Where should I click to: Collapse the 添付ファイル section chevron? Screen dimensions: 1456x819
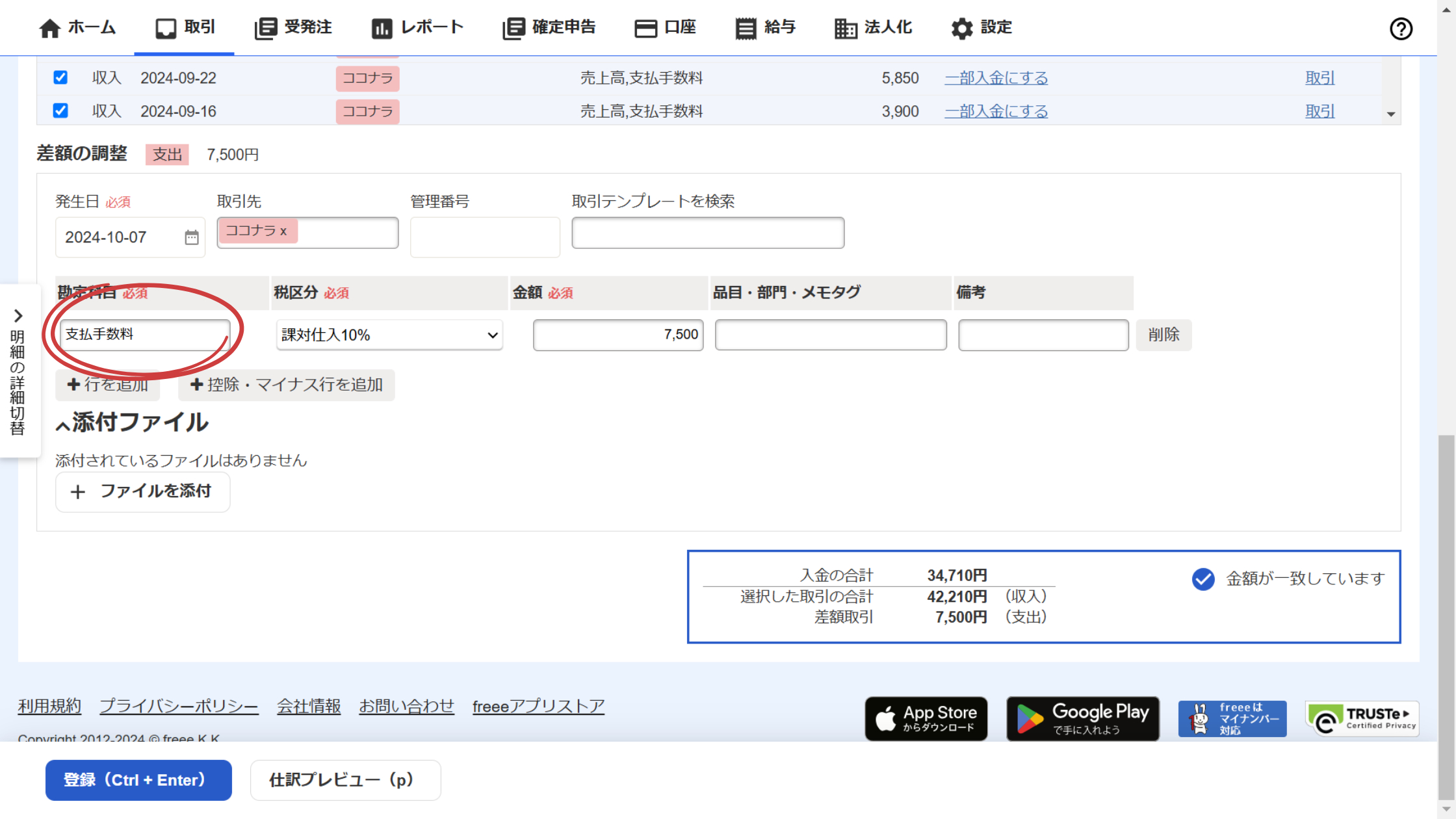coord(62,426)
